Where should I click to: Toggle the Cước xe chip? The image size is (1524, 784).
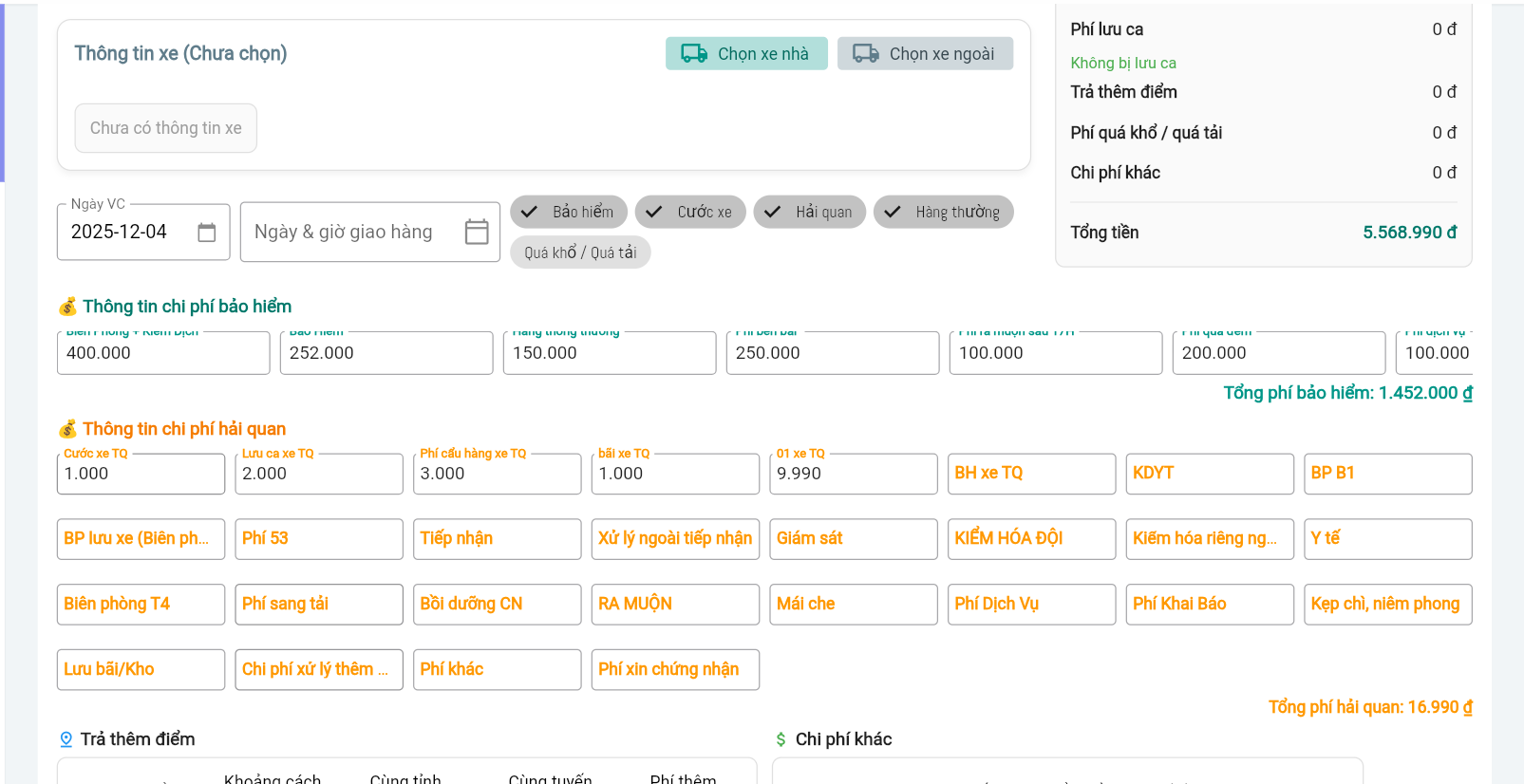click(x=690, y=212)
